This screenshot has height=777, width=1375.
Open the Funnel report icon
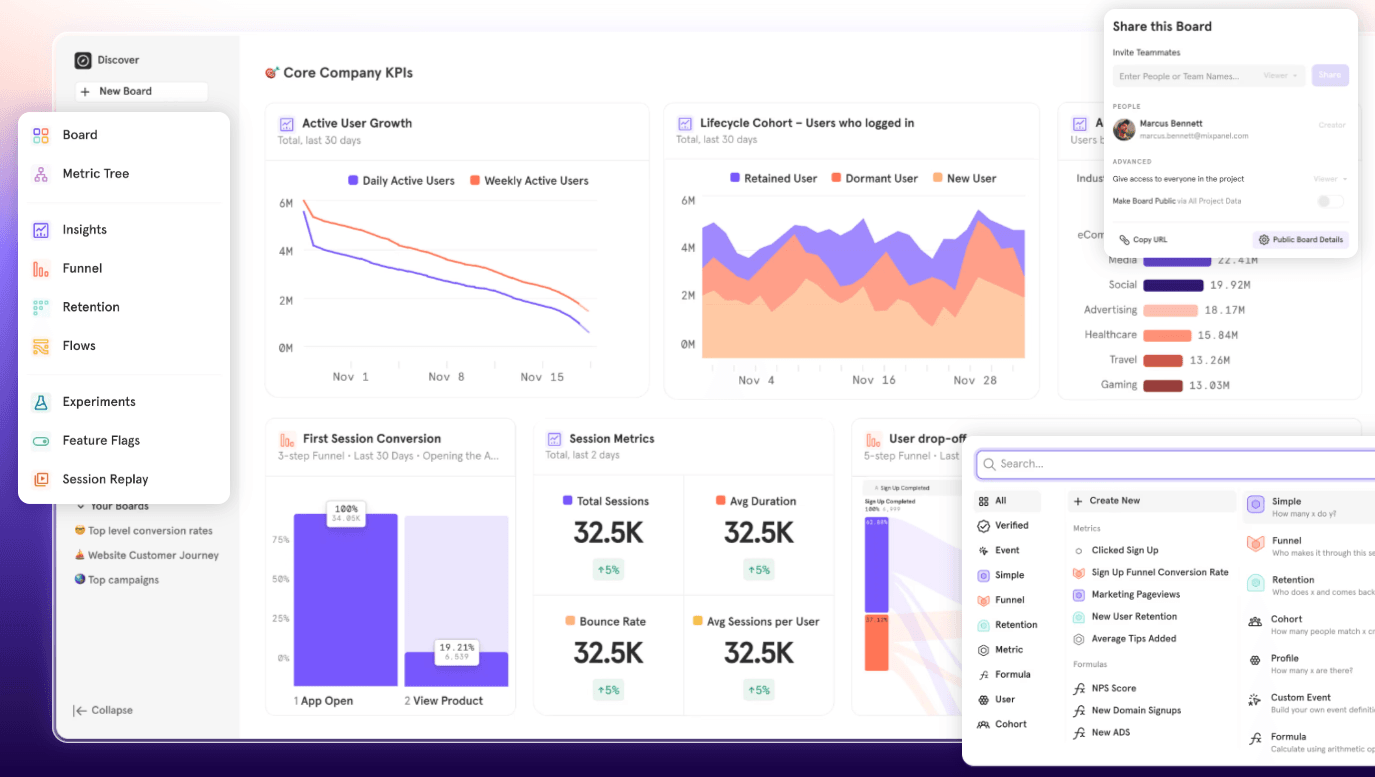click(41, 268)
